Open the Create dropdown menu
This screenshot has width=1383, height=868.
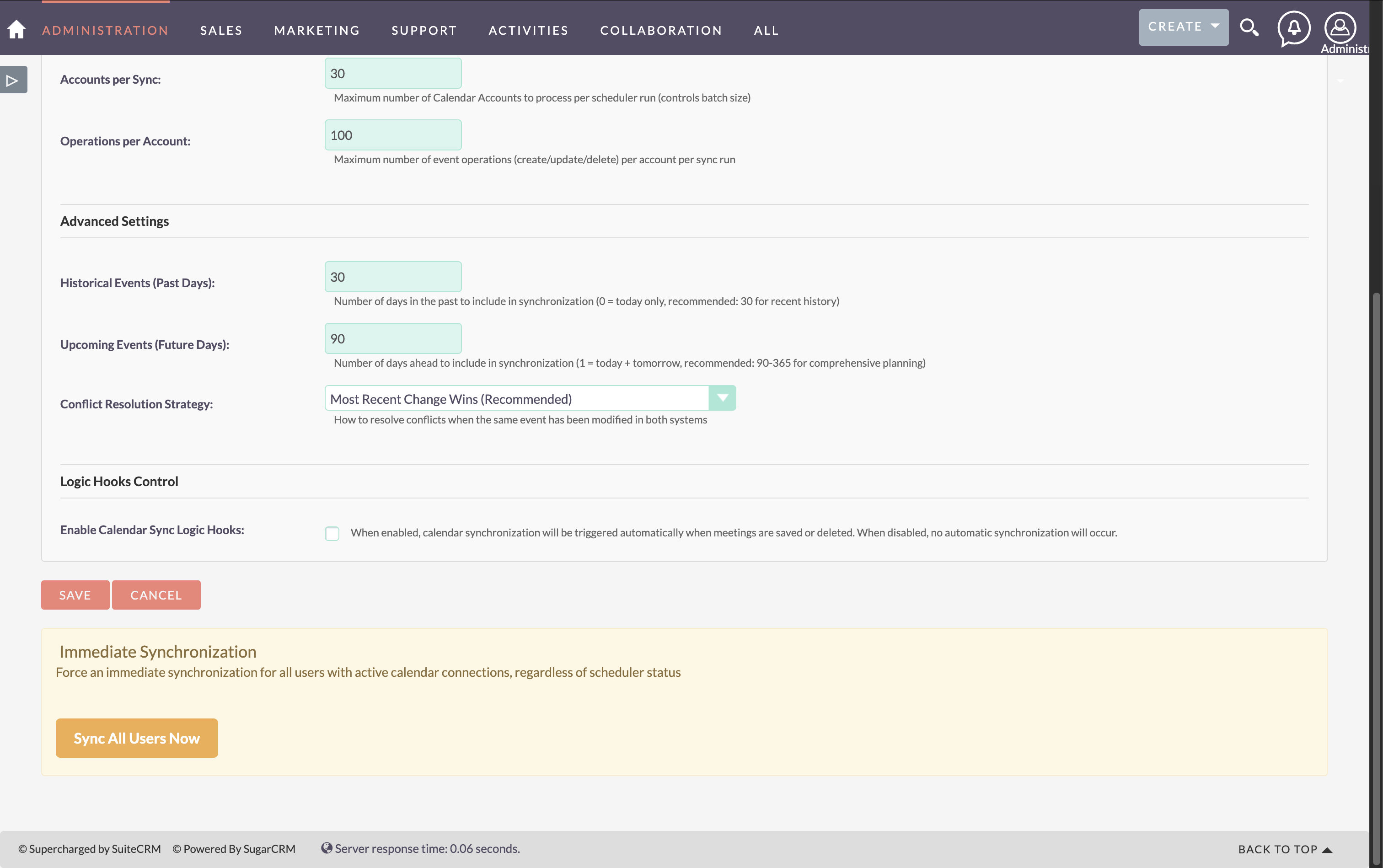1183,27
